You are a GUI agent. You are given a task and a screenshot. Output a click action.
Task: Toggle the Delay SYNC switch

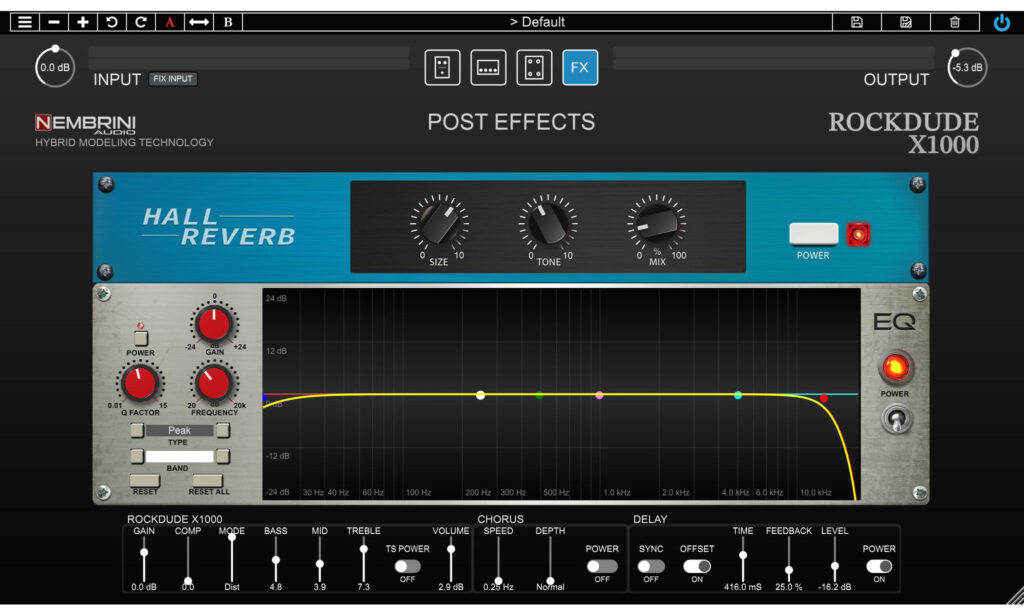[651, 566]
